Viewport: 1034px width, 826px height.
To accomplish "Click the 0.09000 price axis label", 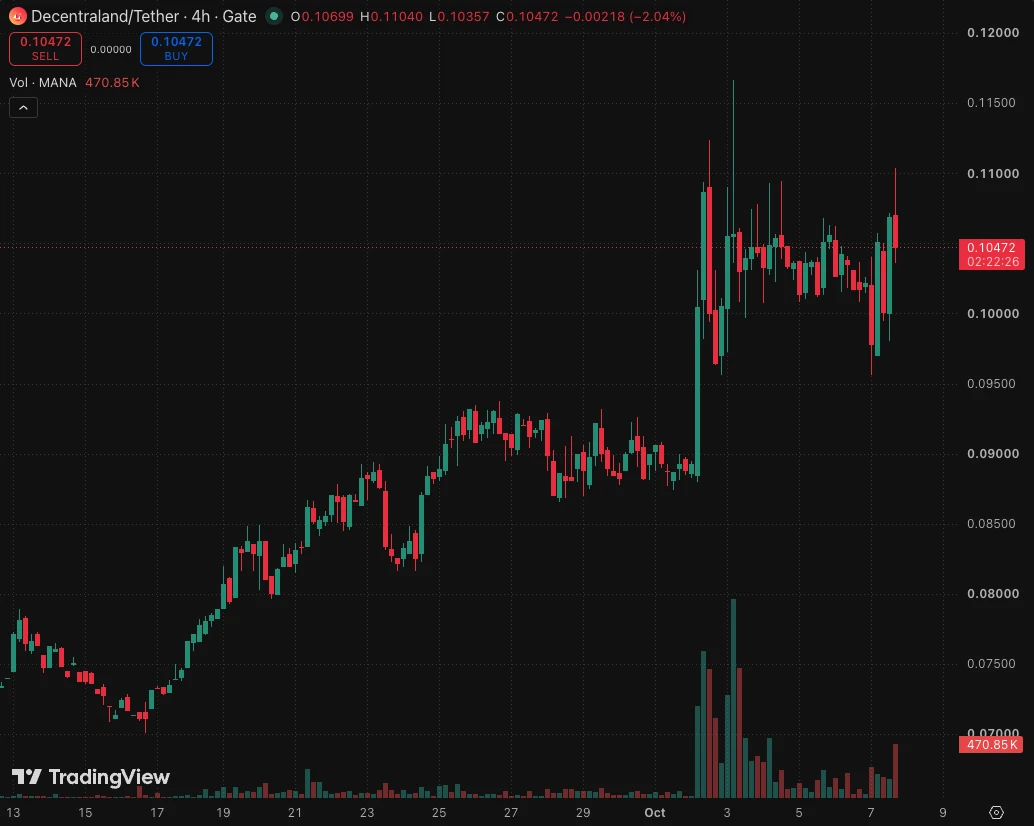I will pyautogui.click(x=993, y=454).
